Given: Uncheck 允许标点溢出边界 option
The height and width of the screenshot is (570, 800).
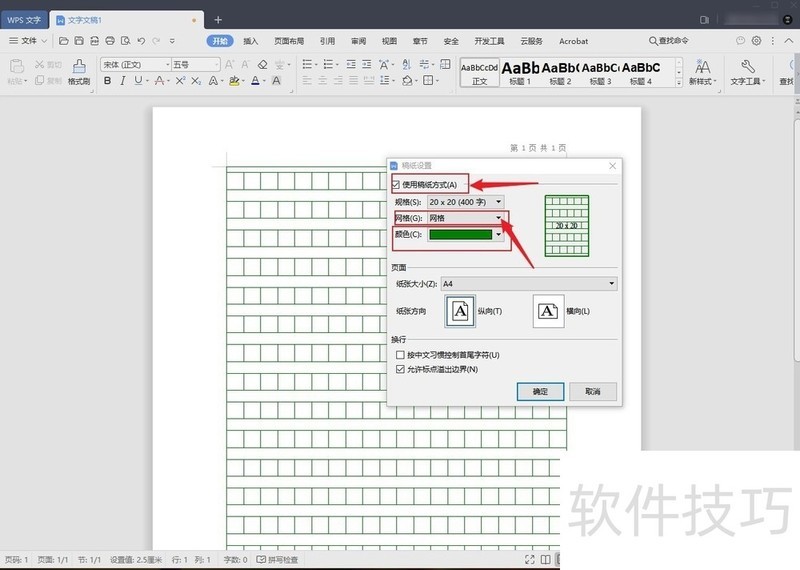Looking at the screenshot, I should point(401,369).
